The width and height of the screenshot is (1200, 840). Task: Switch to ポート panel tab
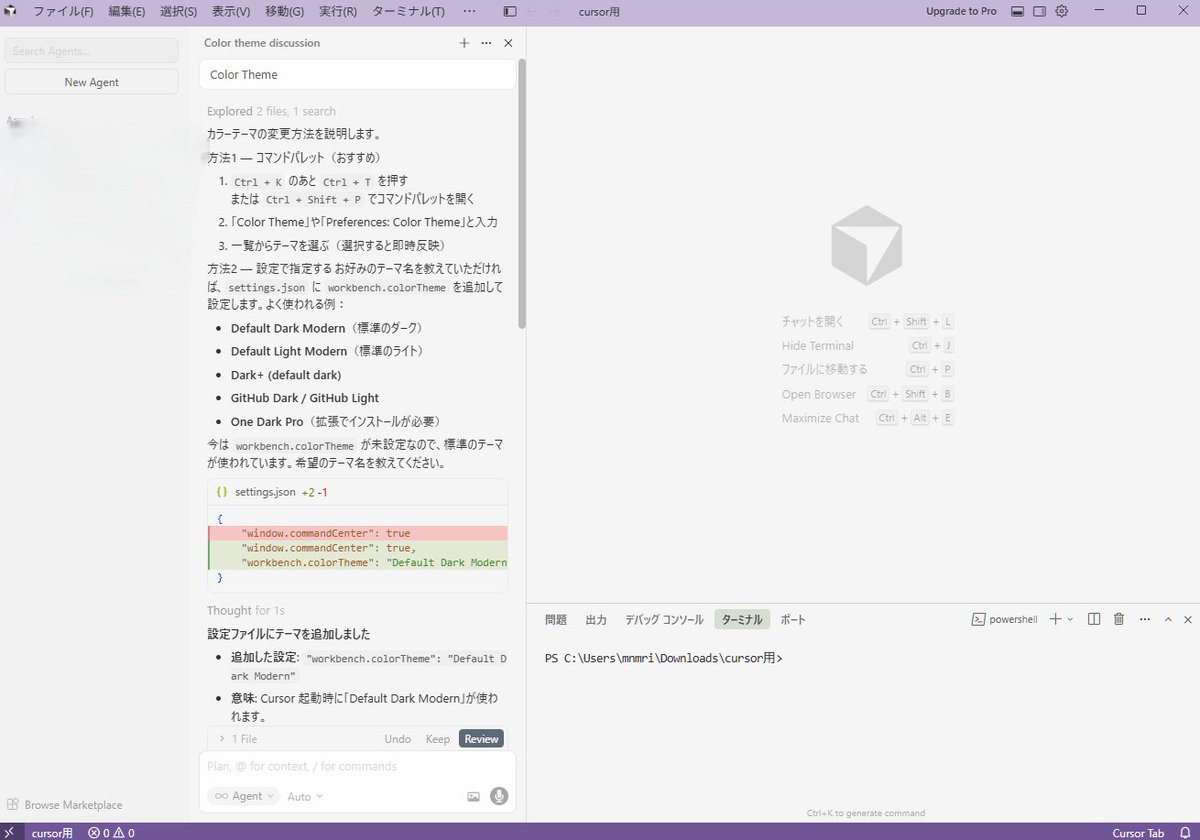point(793,620)
